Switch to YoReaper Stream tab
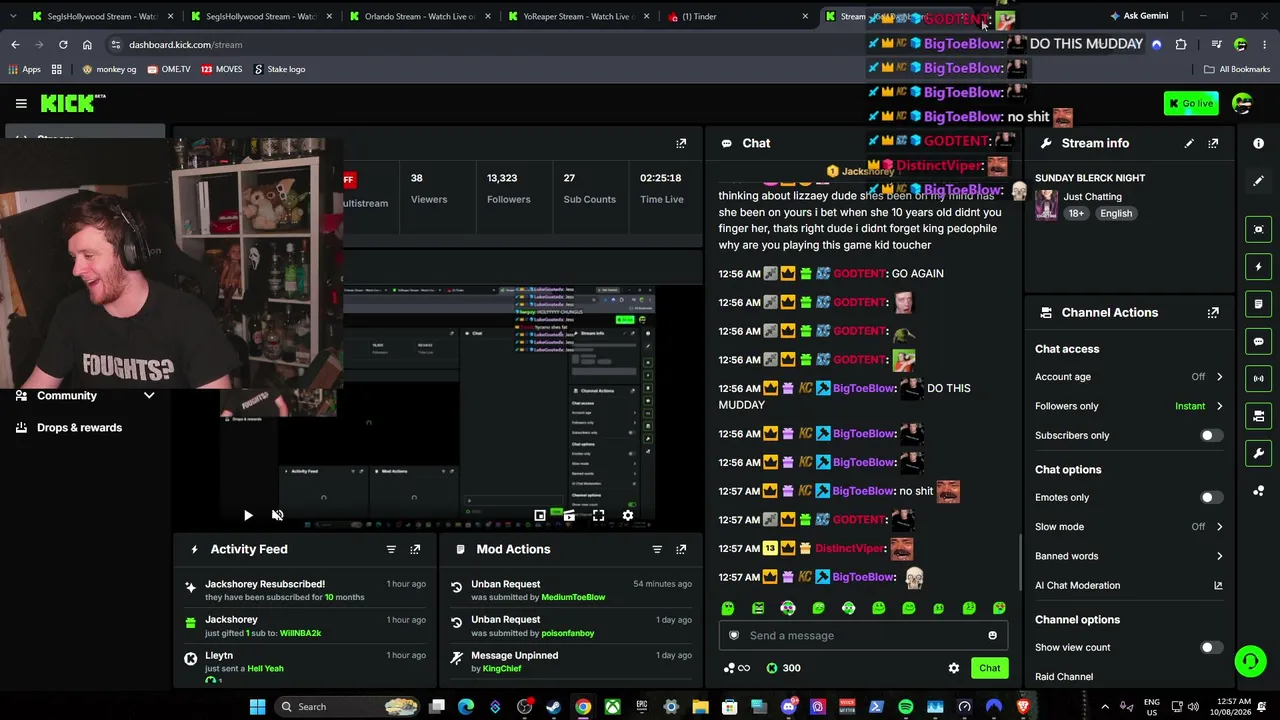Screen dimensions: 1280x720 click(578, 17)
